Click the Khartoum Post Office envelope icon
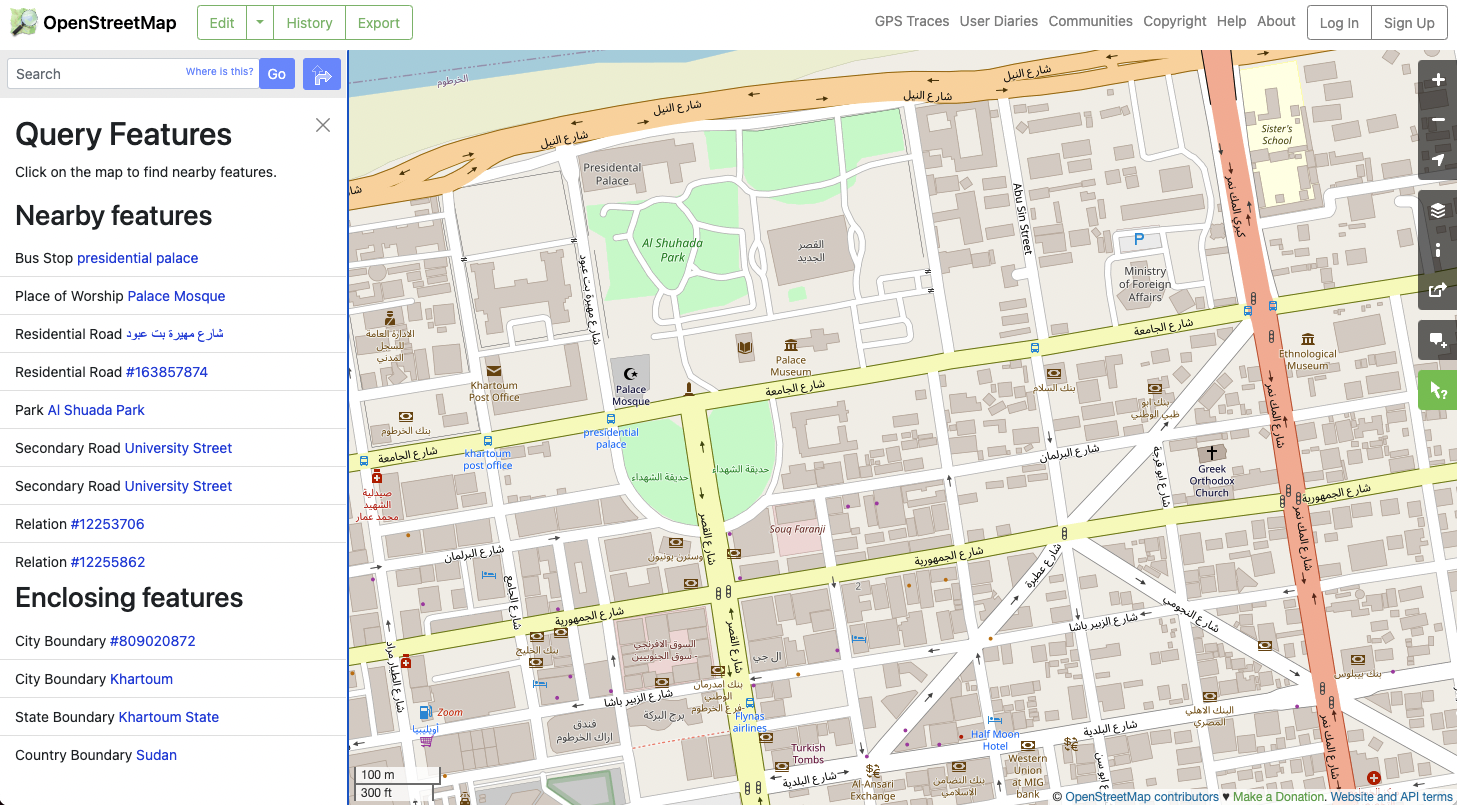The width and height of the screenshot is (1457, 805). coord(494,370)
